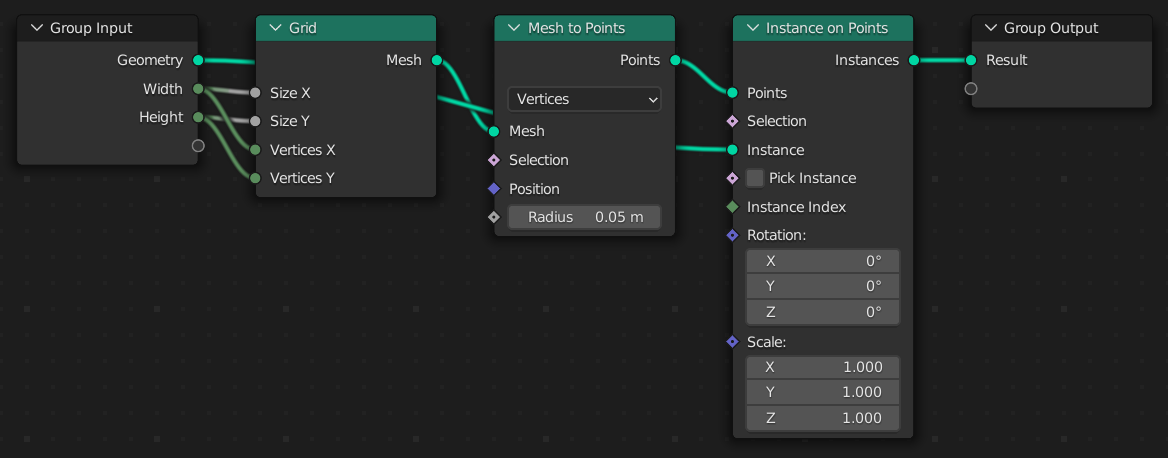Click the Geometry output socket on Group Input
Screen dimensions: 1168x458
[198, 60]
